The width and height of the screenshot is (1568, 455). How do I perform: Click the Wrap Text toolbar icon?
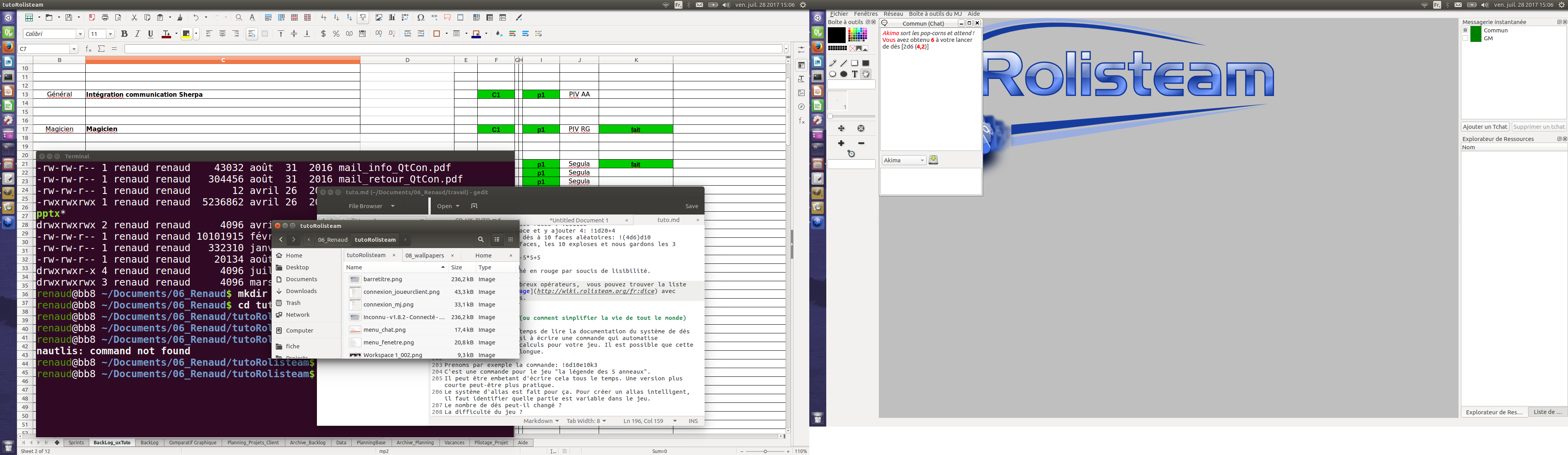tap(251, 34)
